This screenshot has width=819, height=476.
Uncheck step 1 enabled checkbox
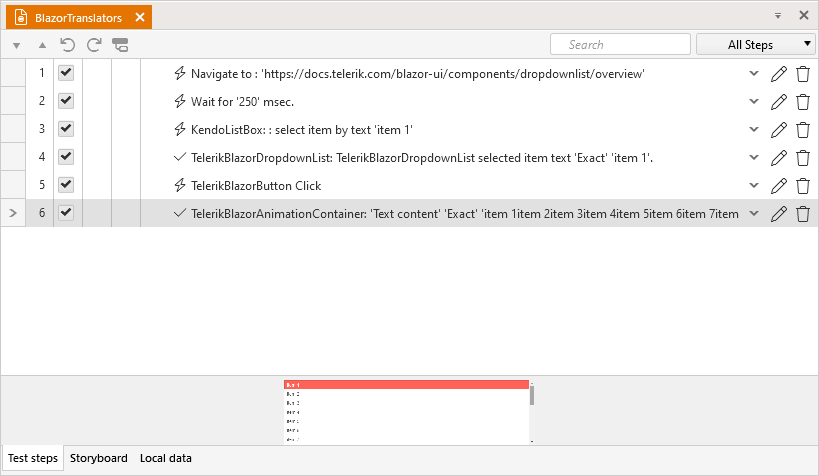click(66, 73)
